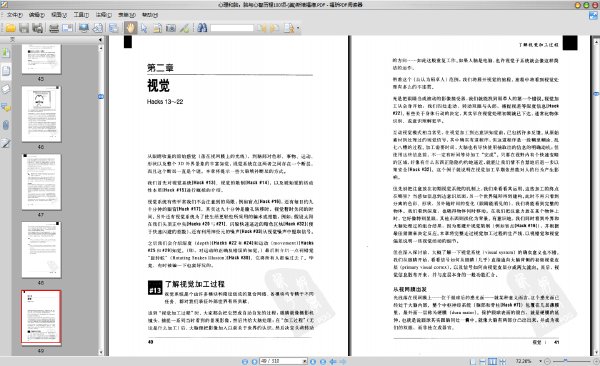
Task: Toggle continuous facing layout mode
Action: pyautogui.click(x=502, y=361)
